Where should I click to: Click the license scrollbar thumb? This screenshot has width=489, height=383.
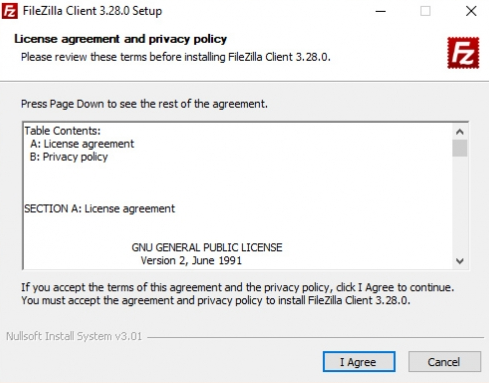point(460,148)
